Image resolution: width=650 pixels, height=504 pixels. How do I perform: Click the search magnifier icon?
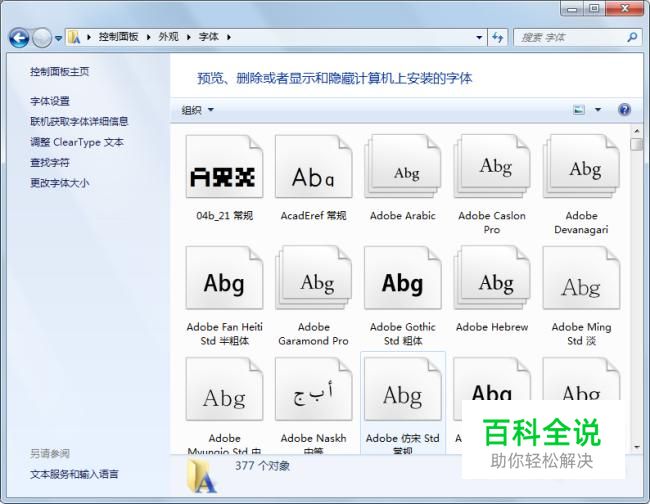click(x=632, y=38)
